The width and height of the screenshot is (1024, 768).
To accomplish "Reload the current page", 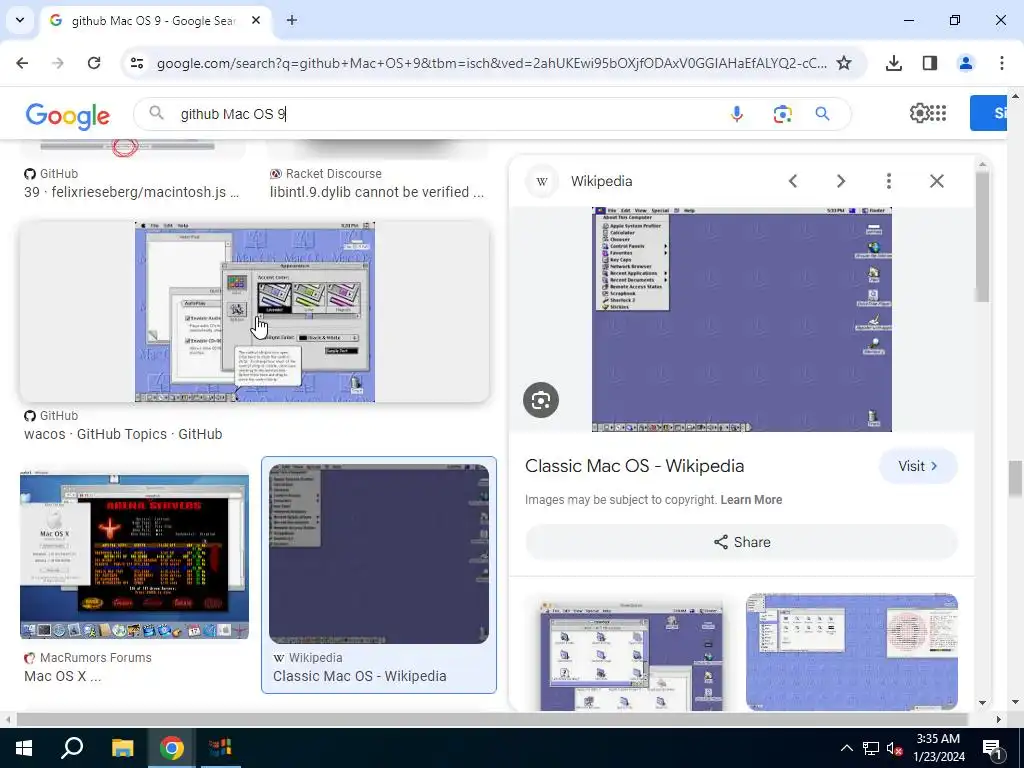I will (x=94, y=63).
